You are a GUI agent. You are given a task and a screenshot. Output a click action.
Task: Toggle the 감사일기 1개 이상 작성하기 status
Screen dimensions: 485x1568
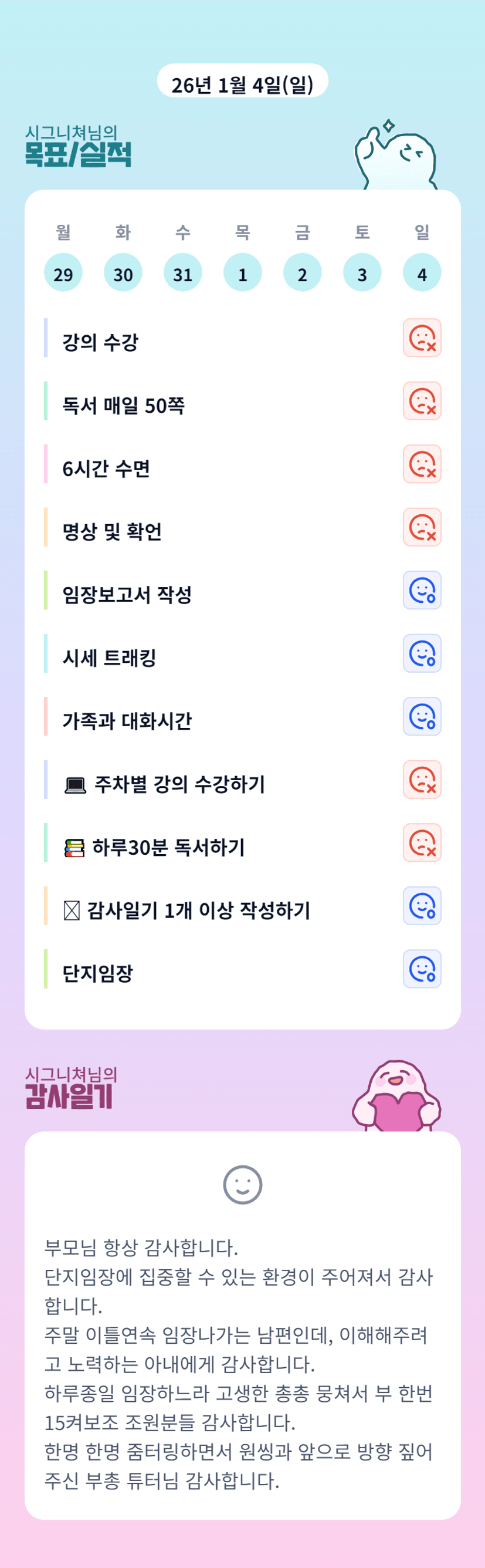[x=422, y=906]
